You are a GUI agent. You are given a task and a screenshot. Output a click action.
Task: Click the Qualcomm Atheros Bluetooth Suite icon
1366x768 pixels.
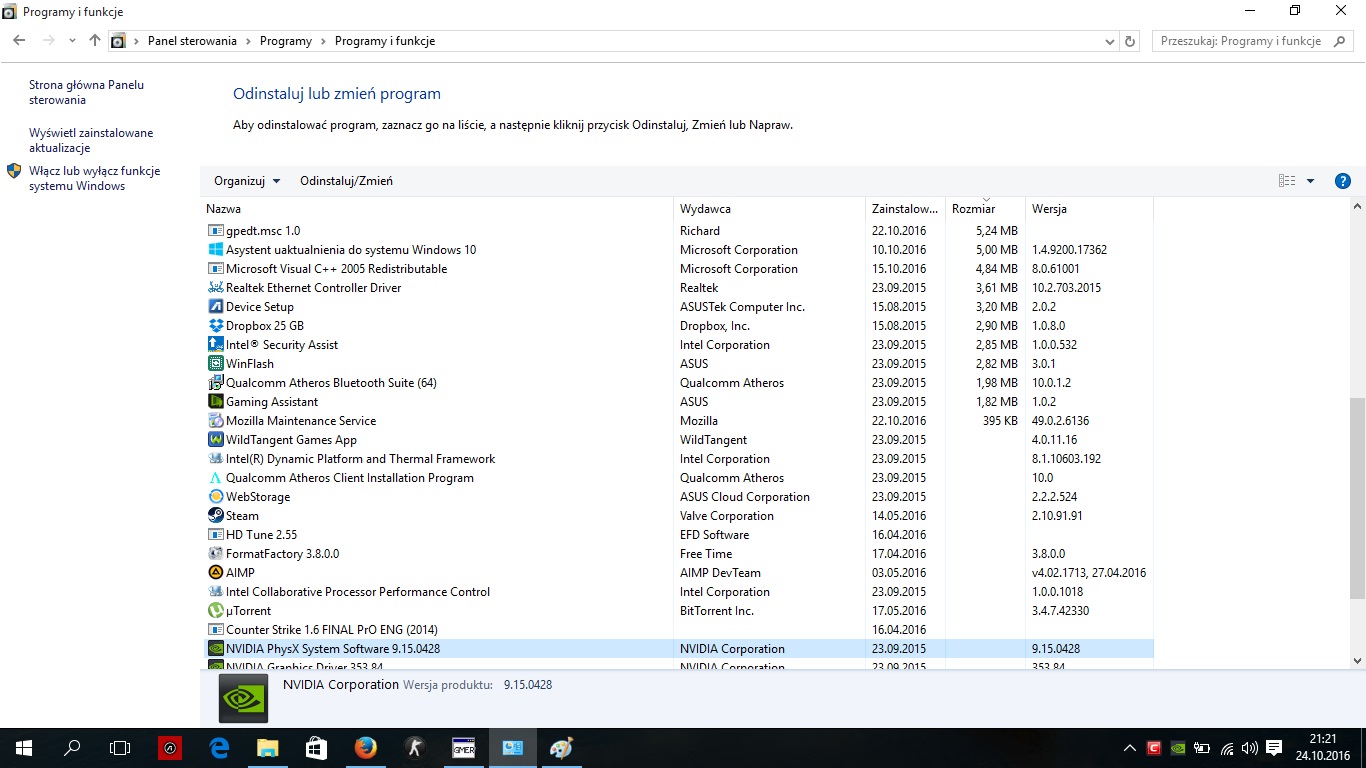coord(215,383)
